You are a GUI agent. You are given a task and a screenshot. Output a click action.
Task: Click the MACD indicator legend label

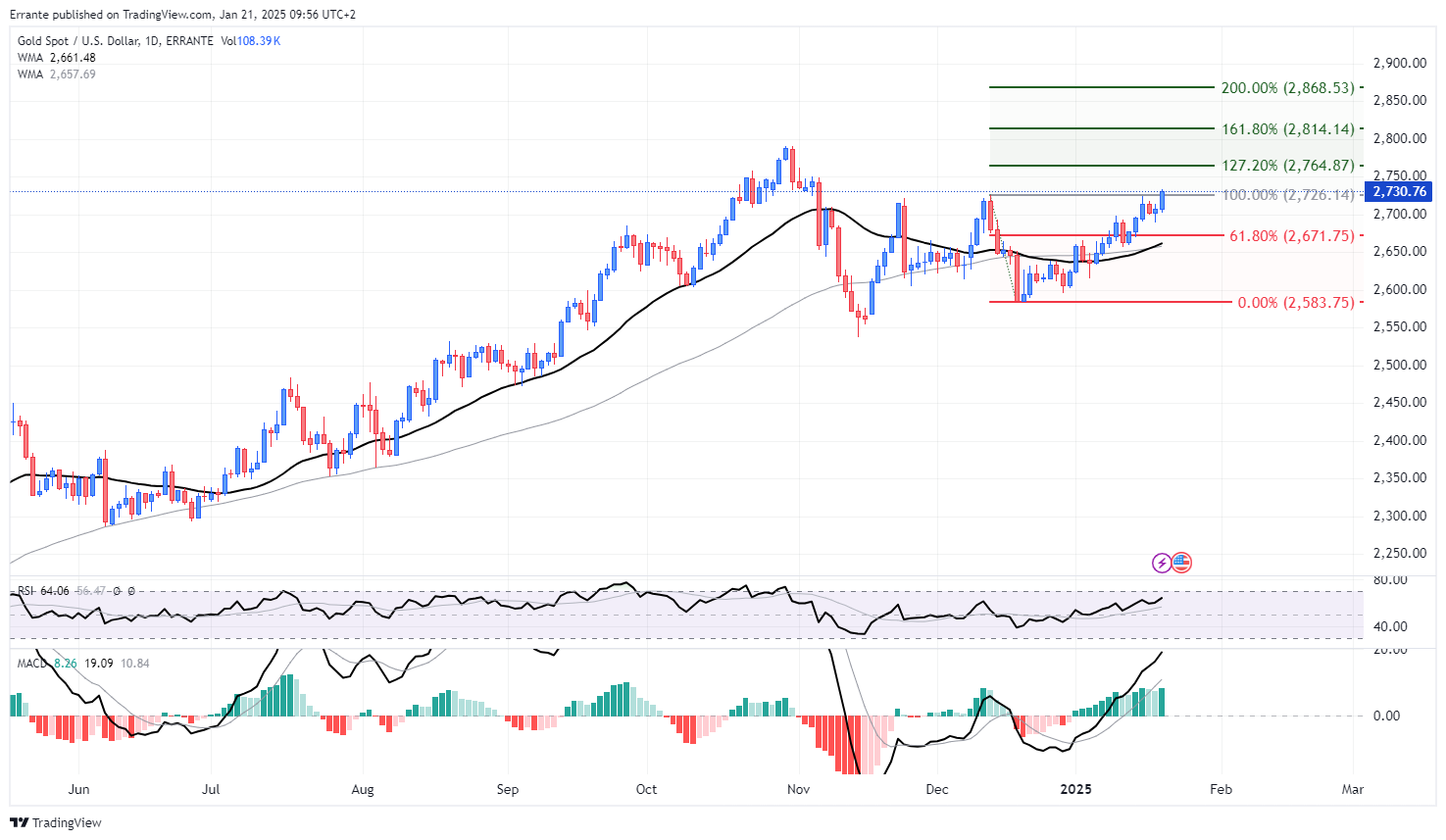click(x=32, y=664)
